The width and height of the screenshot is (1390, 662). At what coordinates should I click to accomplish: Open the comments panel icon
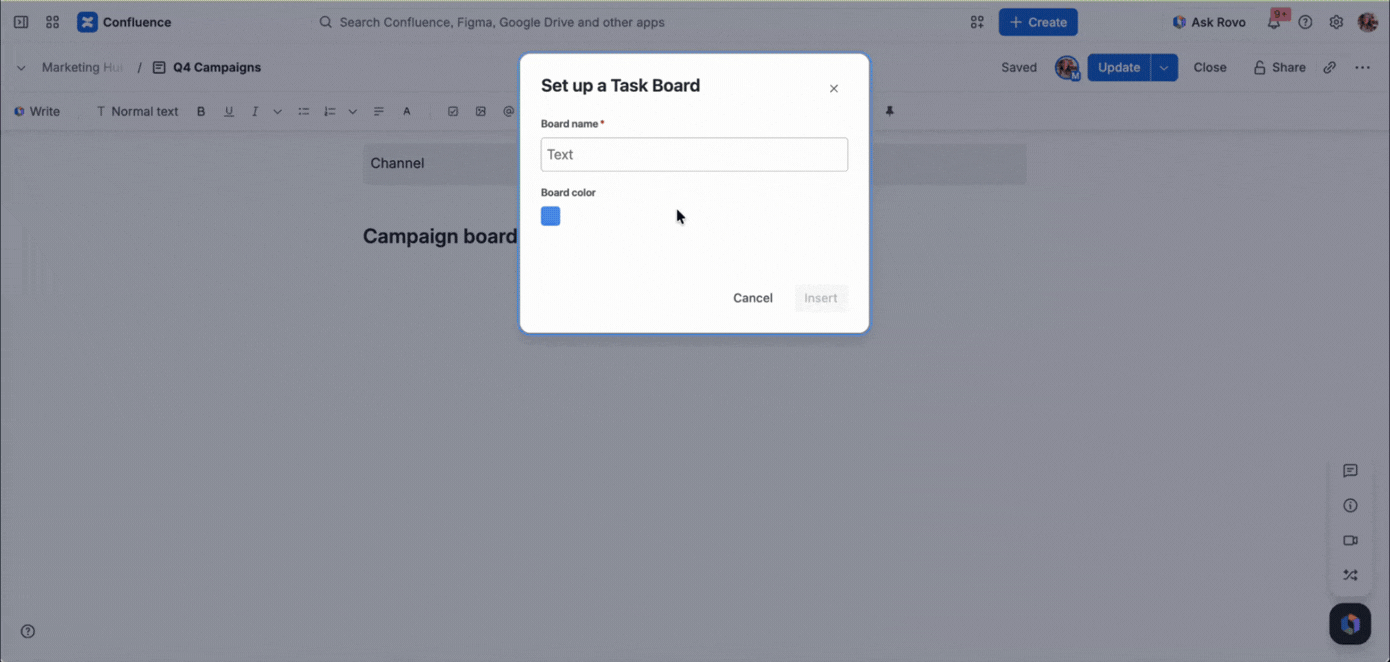(1350, 471)
